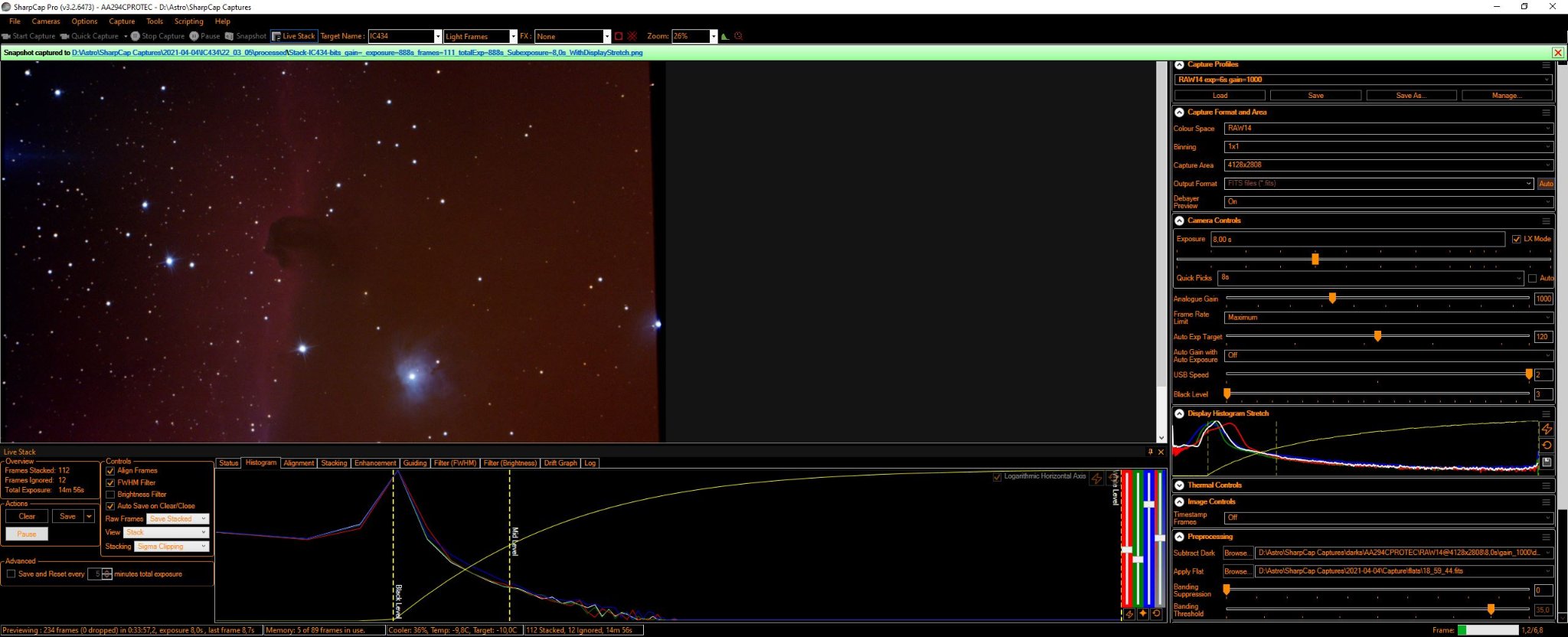Viewport: 1568px width, 637px height.
Task: Click Pause button in Live Stack Actions
Action: pos(27,534)
